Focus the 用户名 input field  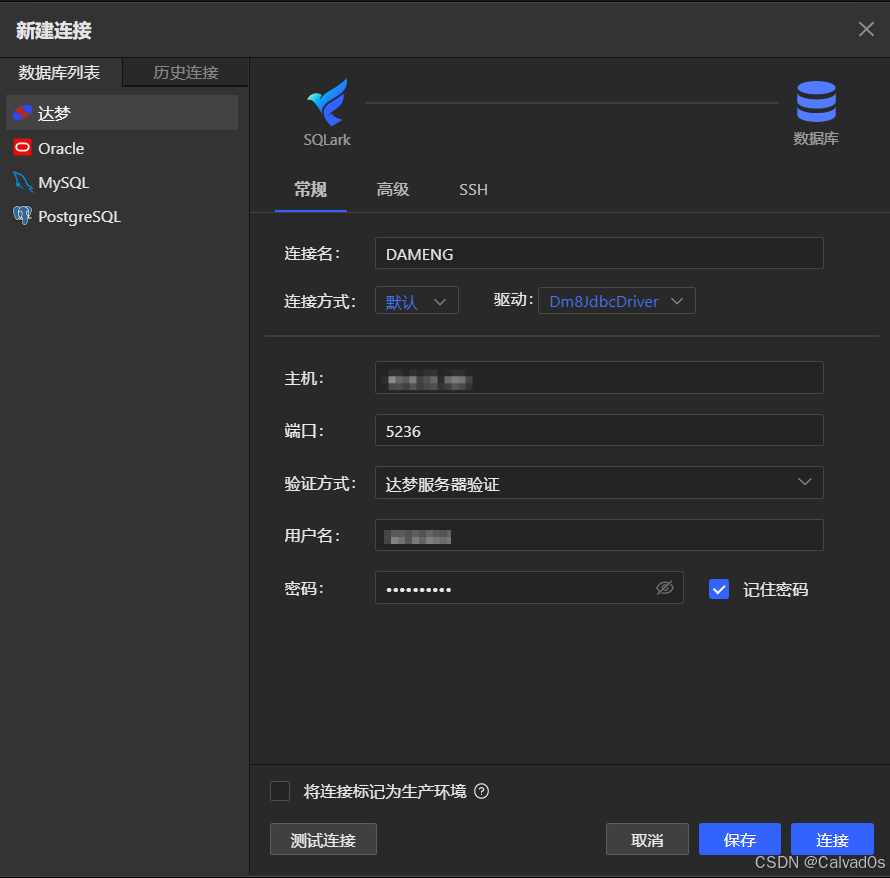599,535
